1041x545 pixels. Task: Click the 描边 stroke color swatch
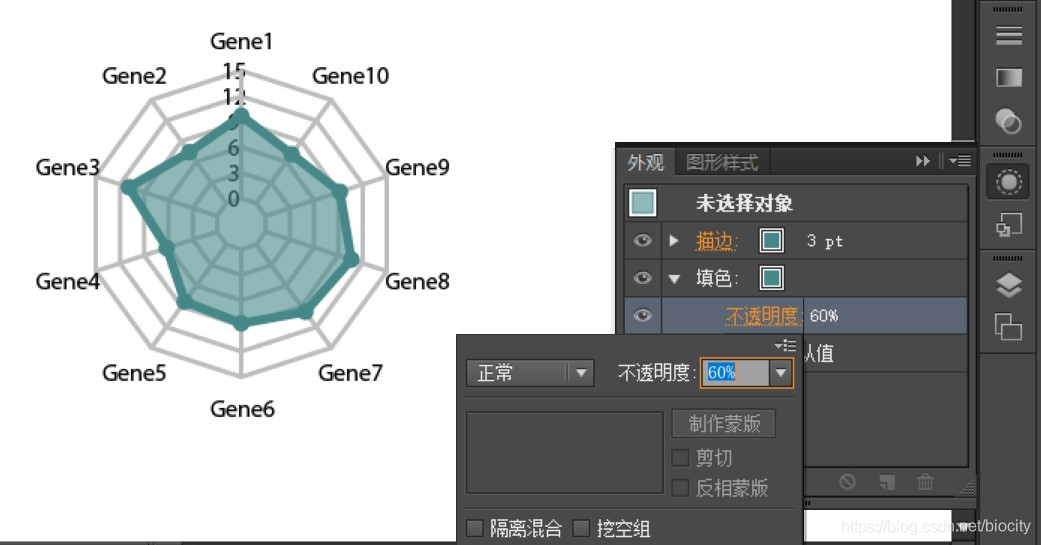(772, 241)
